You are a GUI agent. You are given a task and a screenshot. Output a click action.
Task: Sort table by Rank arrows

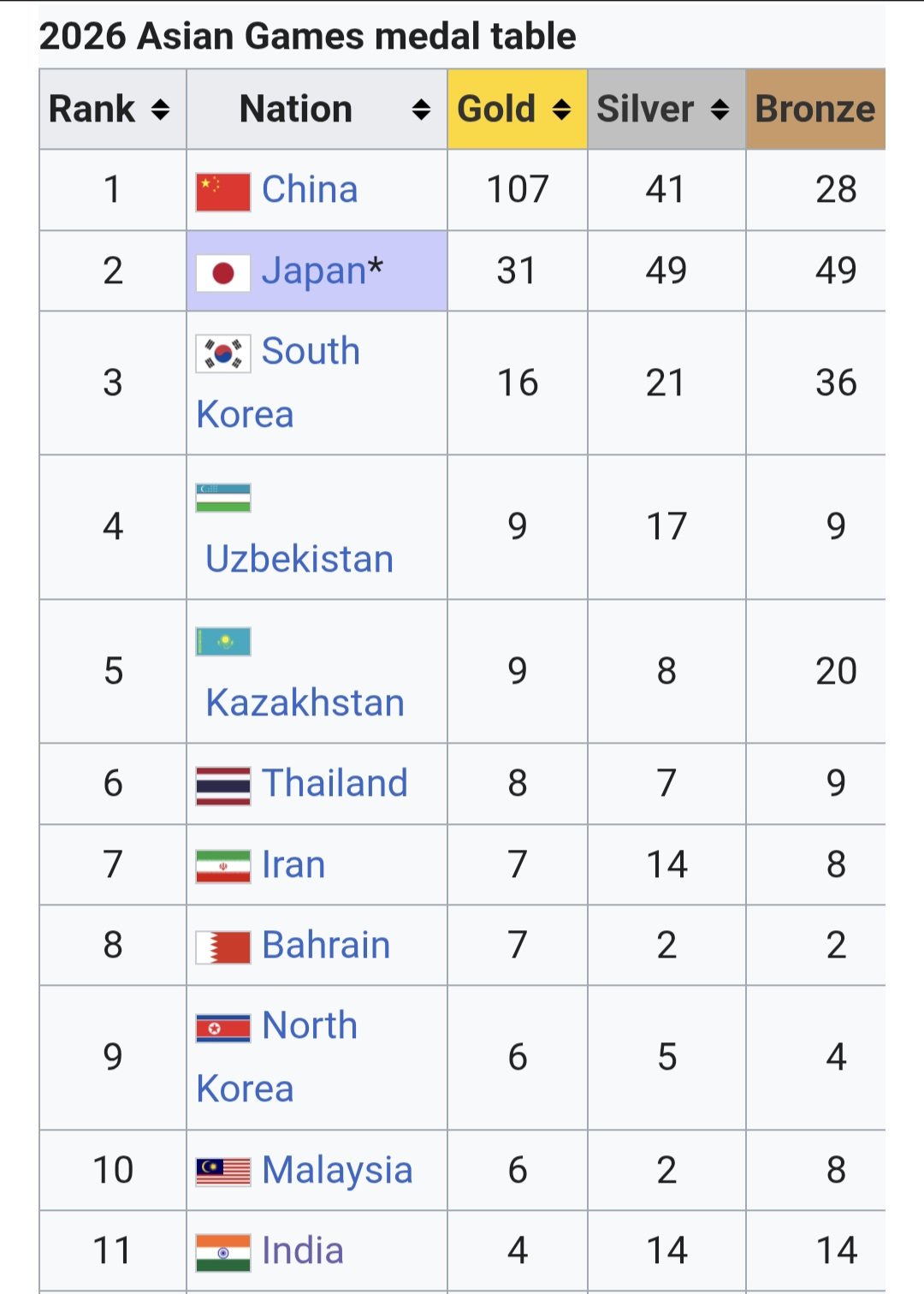point(161,110)
